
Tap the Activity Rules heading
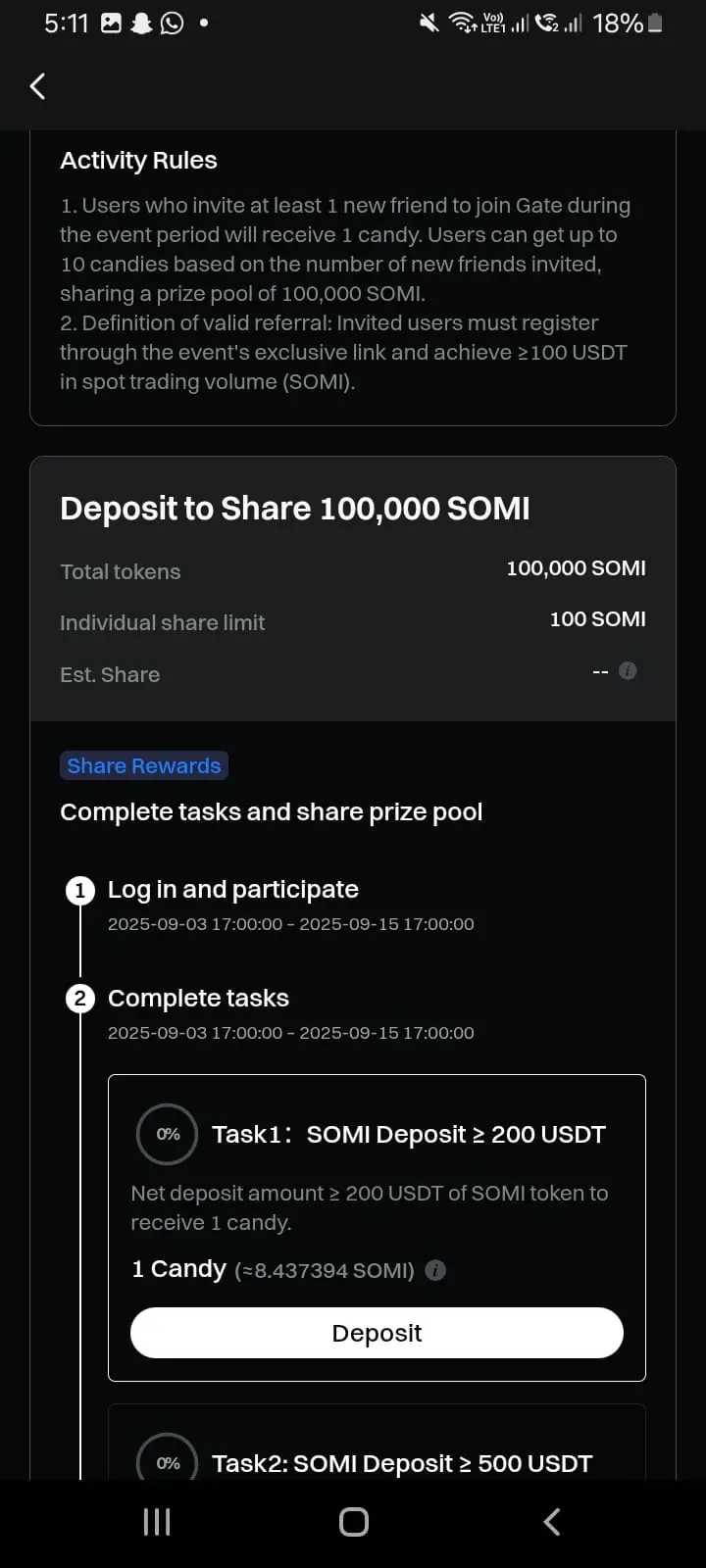tap(138, 160)
